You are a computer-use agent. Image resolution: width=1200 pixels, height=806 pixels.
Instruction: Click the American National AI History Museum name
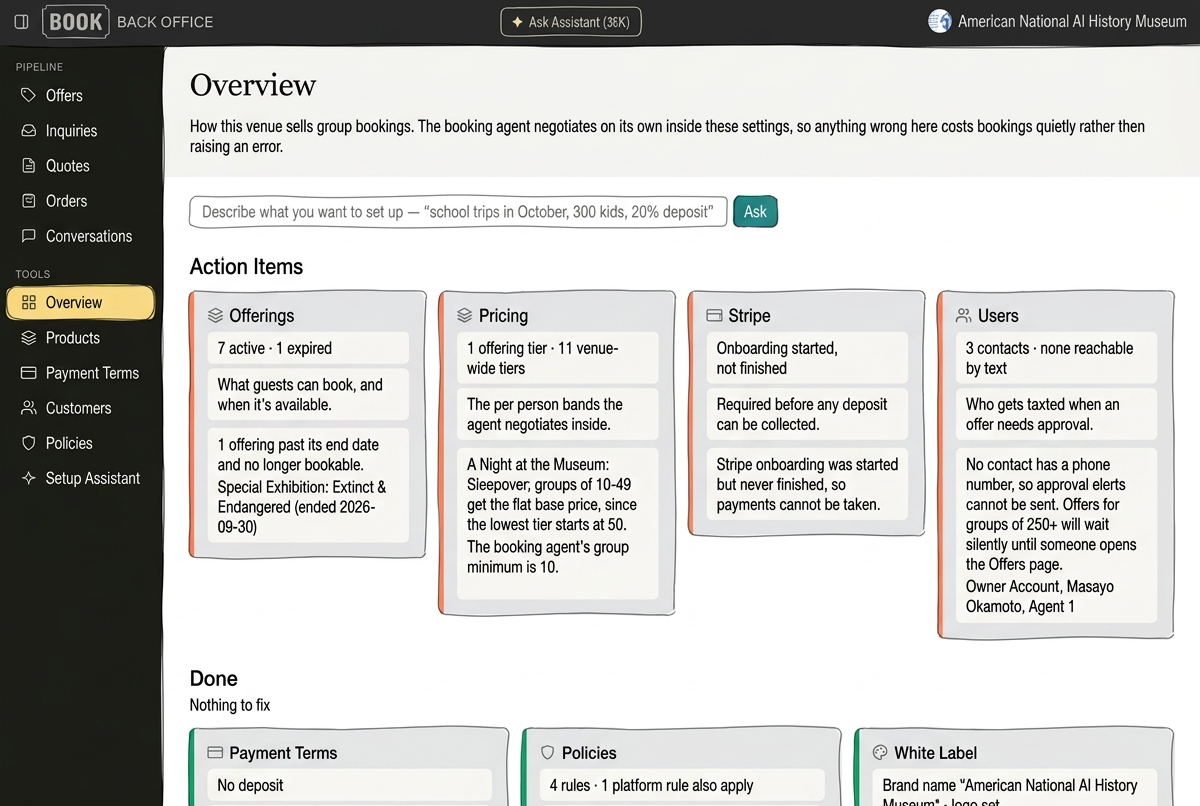click(x=1072, y=21)
